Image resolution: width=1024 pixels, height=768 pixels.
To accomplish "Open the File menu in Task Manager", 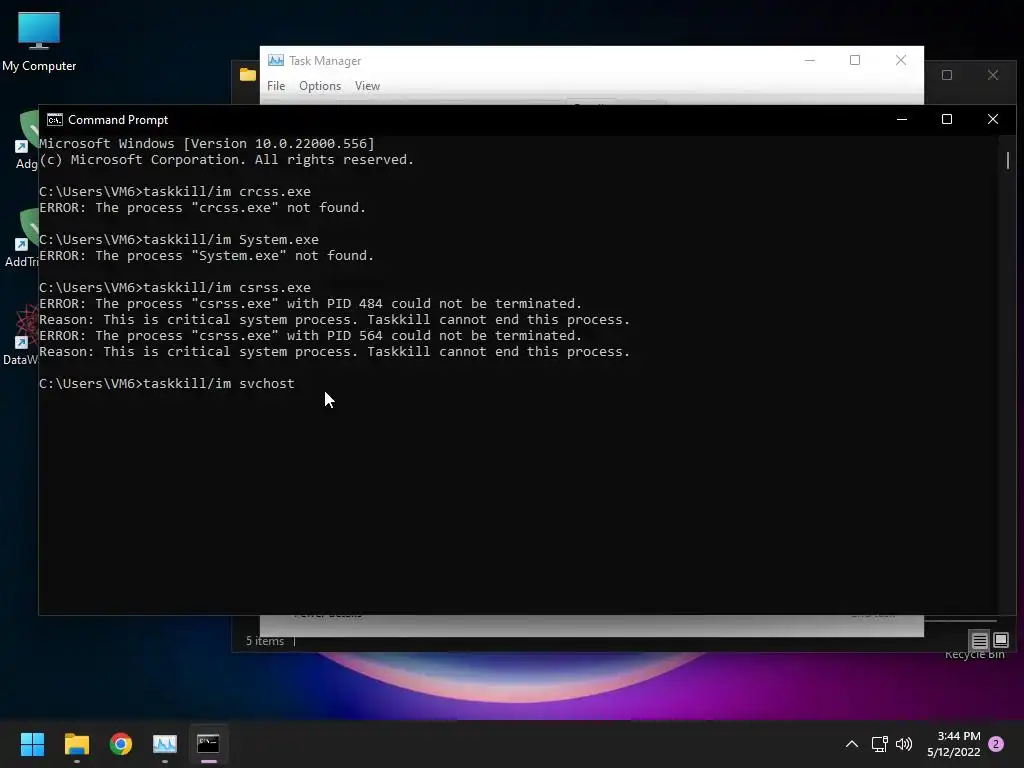I will (x=276, y=86).
